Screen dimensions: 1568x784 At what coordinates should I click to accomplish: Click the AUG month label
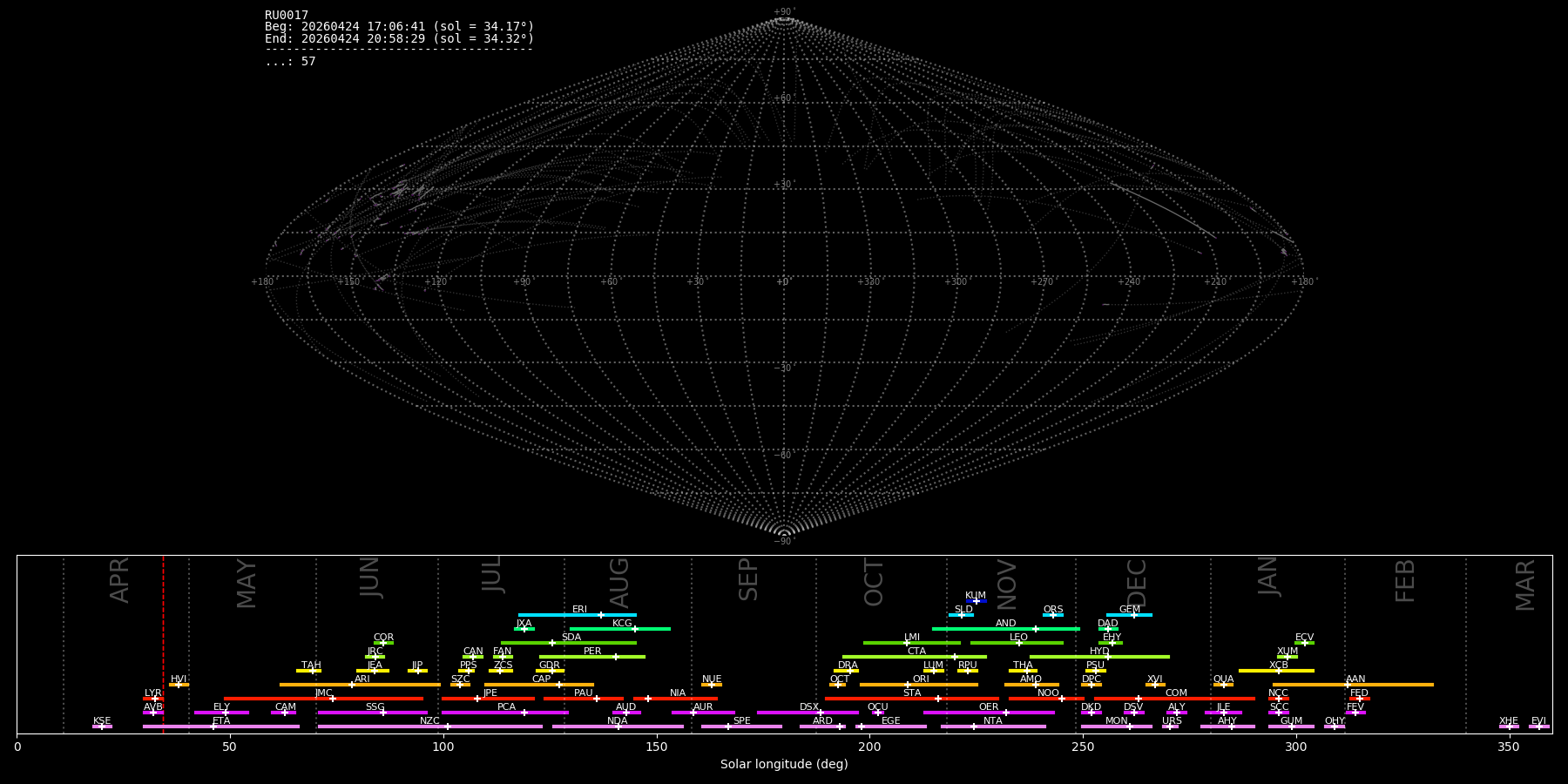618,583
